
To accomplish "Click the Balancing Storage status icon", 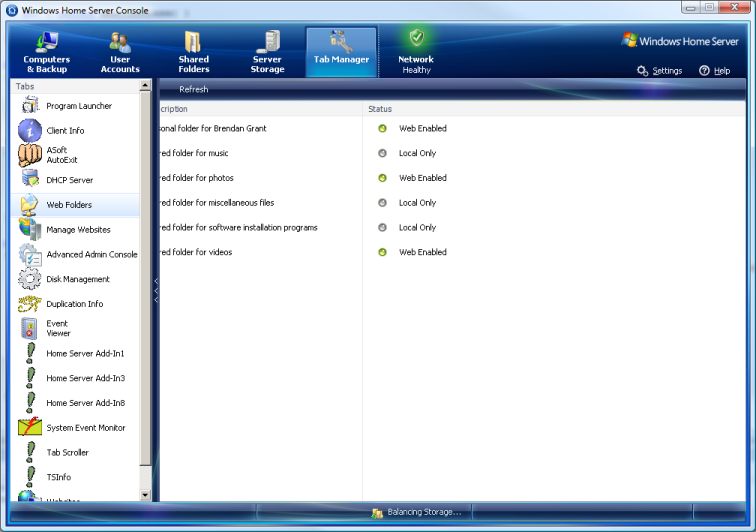I will (377, 513).
